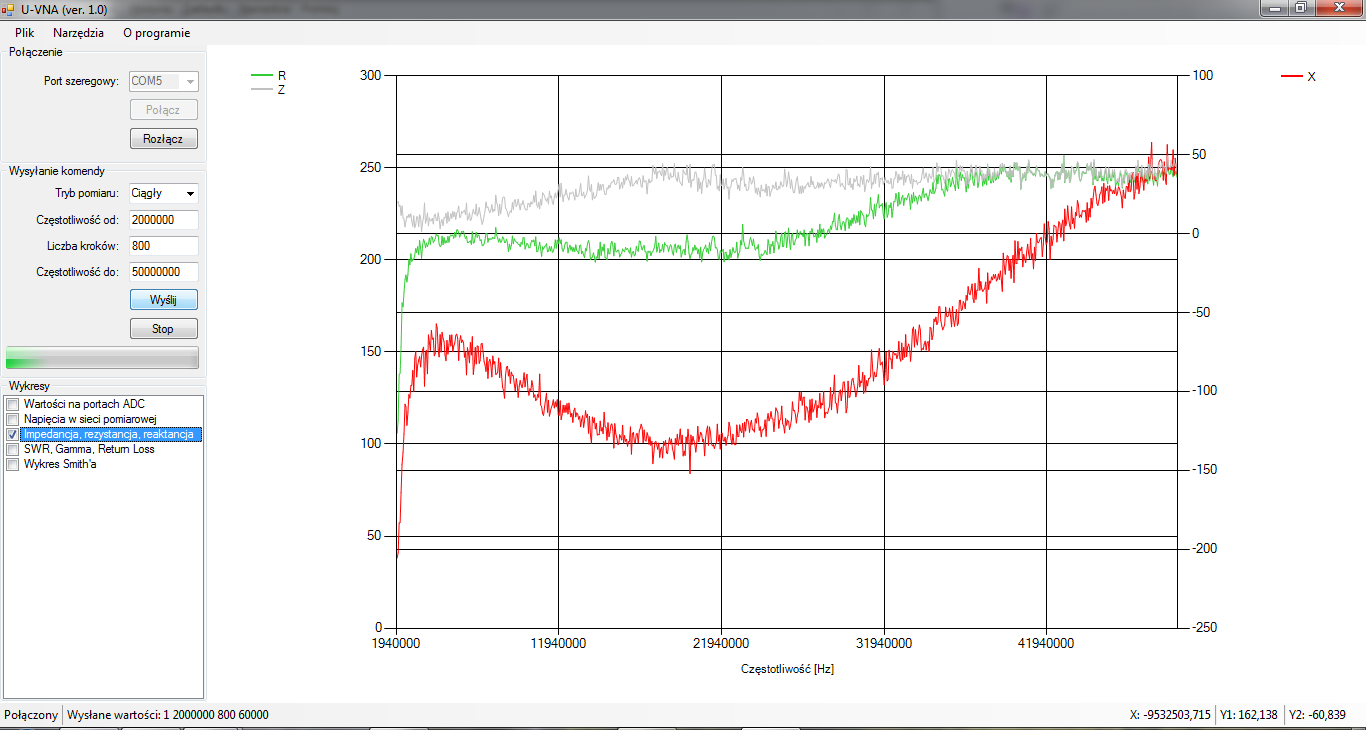
Task: Click the 'Liczba kroków' input field
Action: click(163, 246)
